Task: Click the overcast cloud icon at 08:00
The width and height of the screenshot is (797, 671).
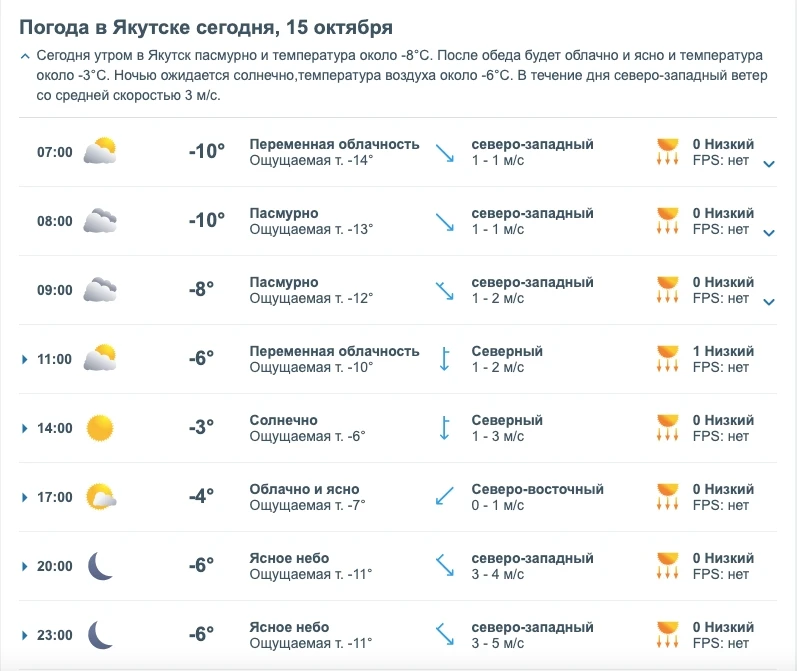Action: tap(100, 220)
